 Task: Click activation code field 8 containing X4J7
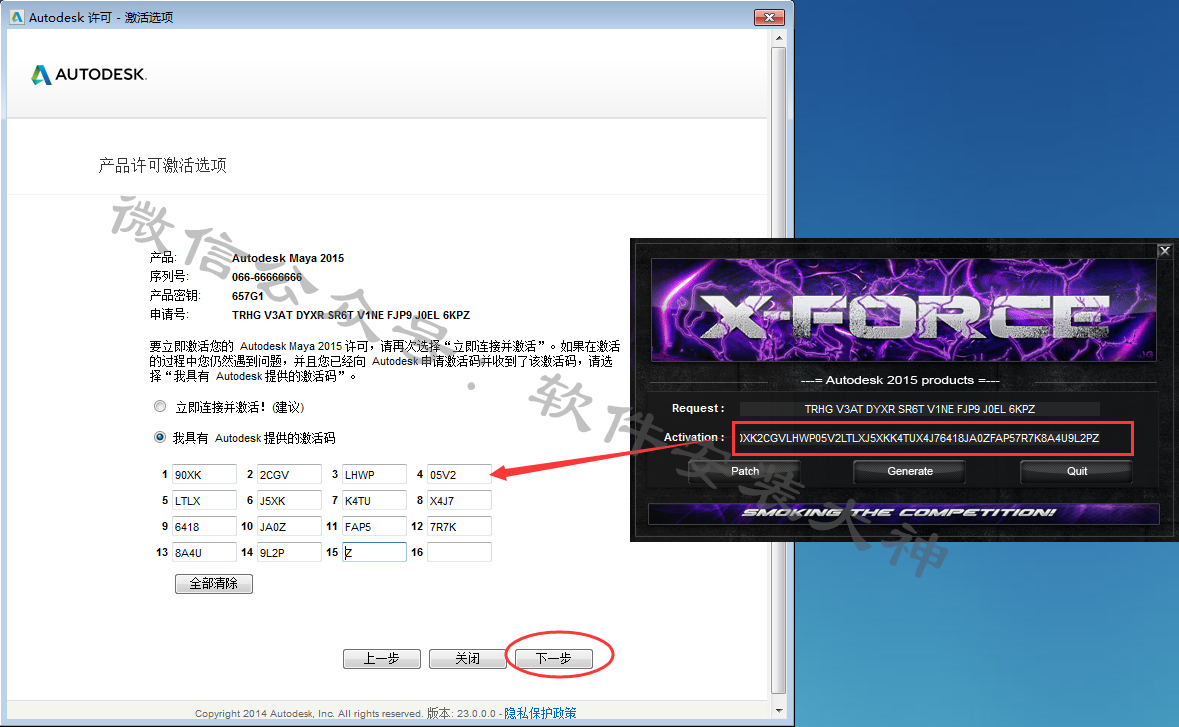[459, 500]
